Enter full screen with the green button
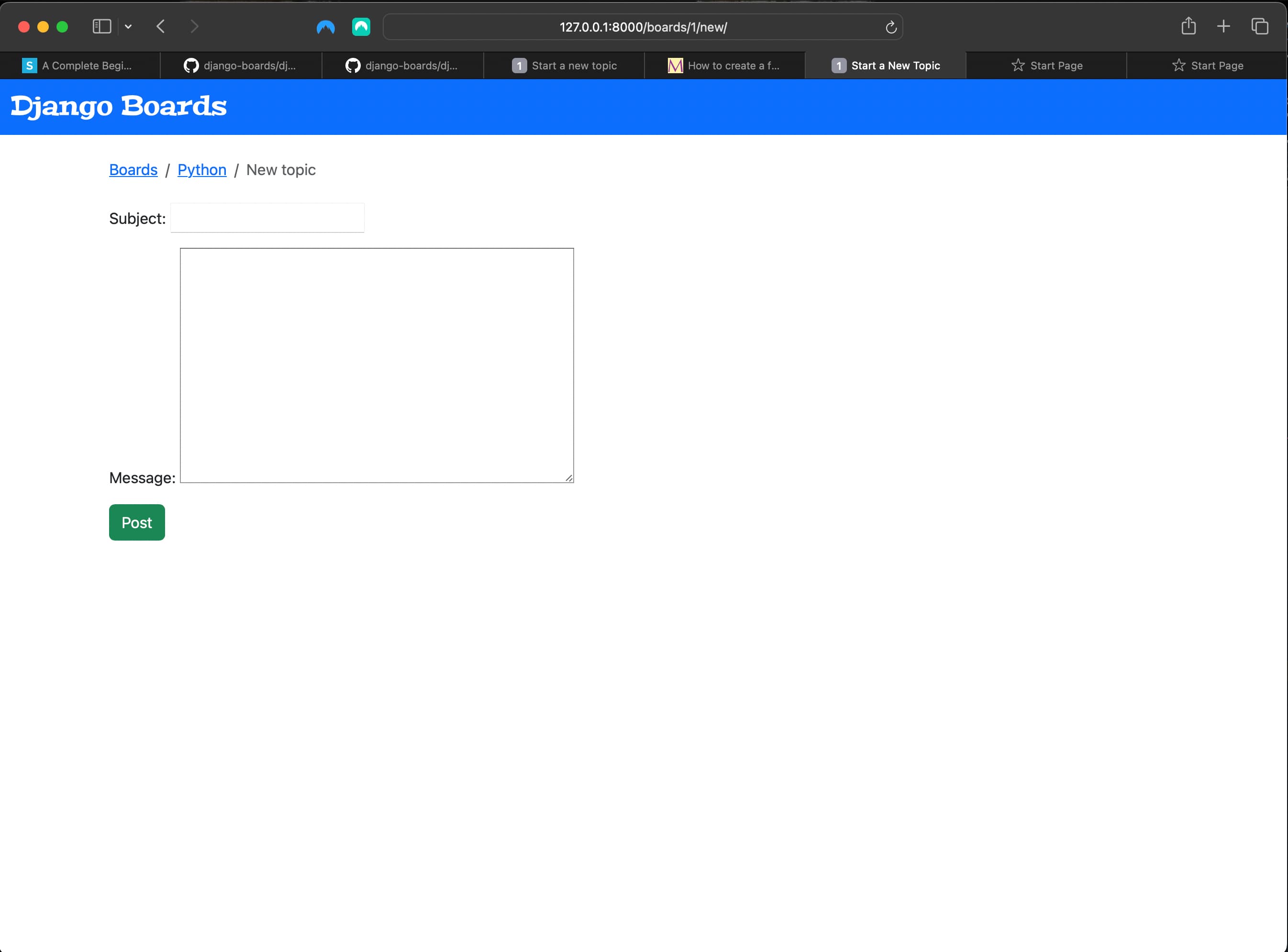This screenshot has width=1288, height=952. tap(62, 27)
